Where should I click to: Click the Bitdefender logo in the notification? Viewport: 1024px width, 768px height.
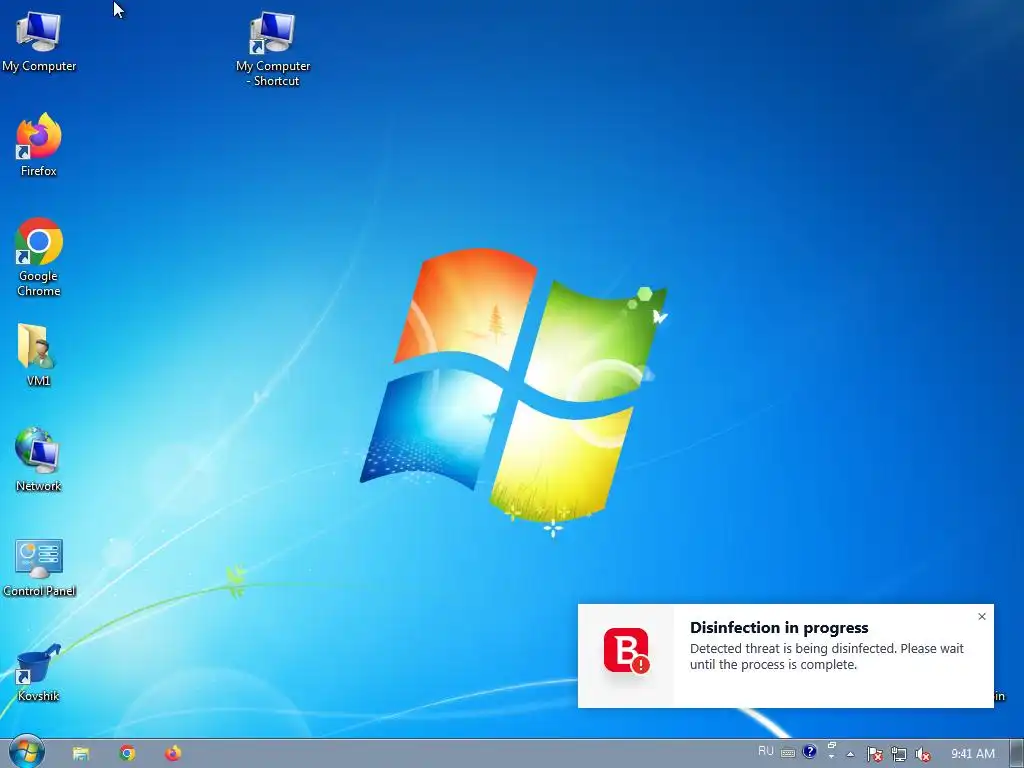(626, 650)
